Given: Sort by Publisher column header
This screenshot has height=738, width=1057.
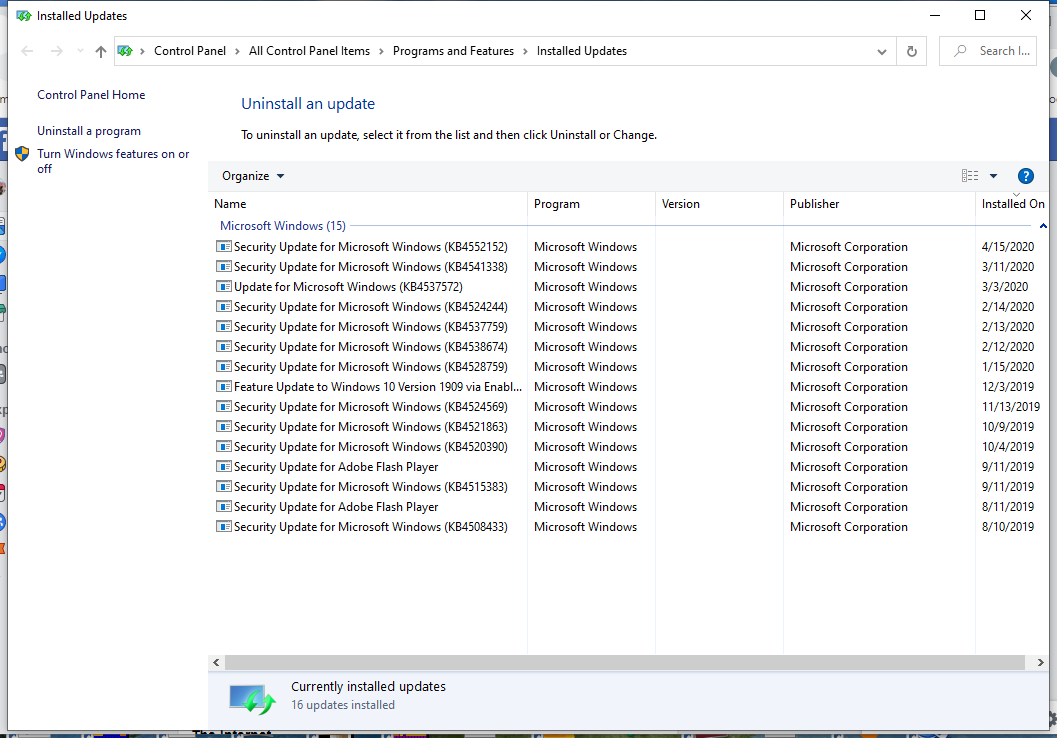Looking at the screenshot, I should tap(879, 204).
